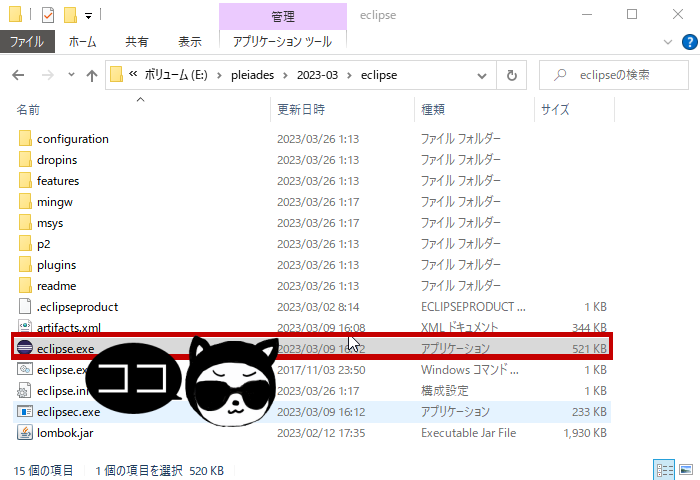Open the recent locations dropdown arrow
Viewport: 700px width, 480px height.
click(71, 75)
